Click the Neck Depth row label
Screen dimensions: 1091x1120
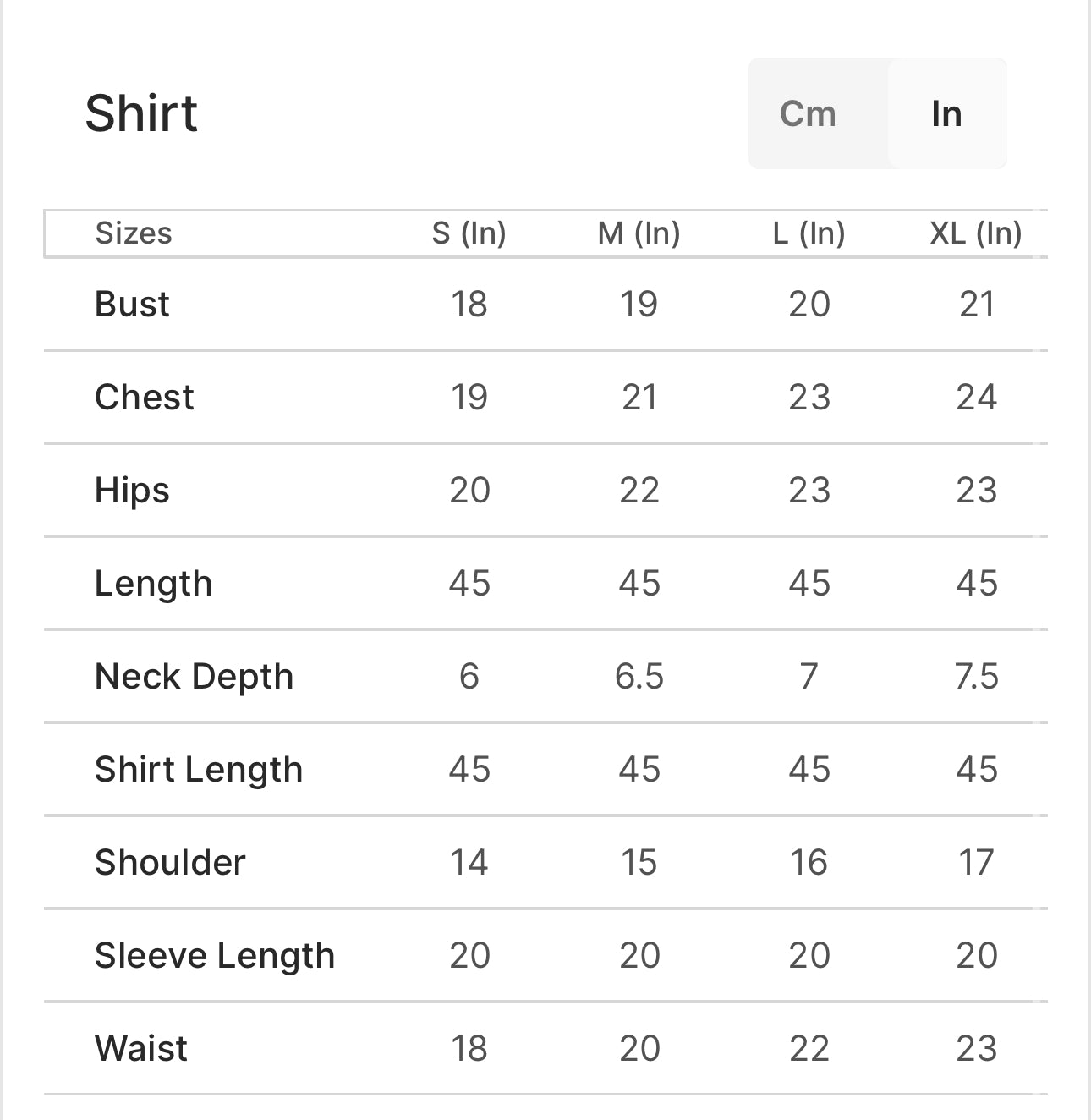pos(194,676)
